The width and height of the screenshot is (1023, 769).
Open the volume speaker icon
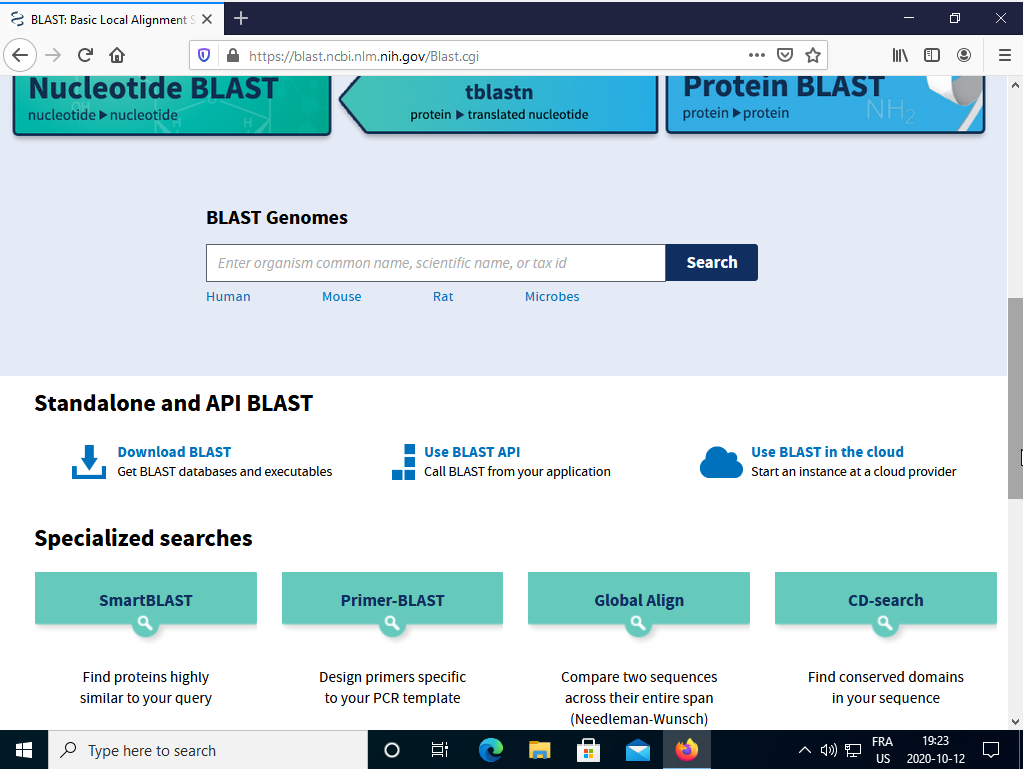click(x=829, y=750)
